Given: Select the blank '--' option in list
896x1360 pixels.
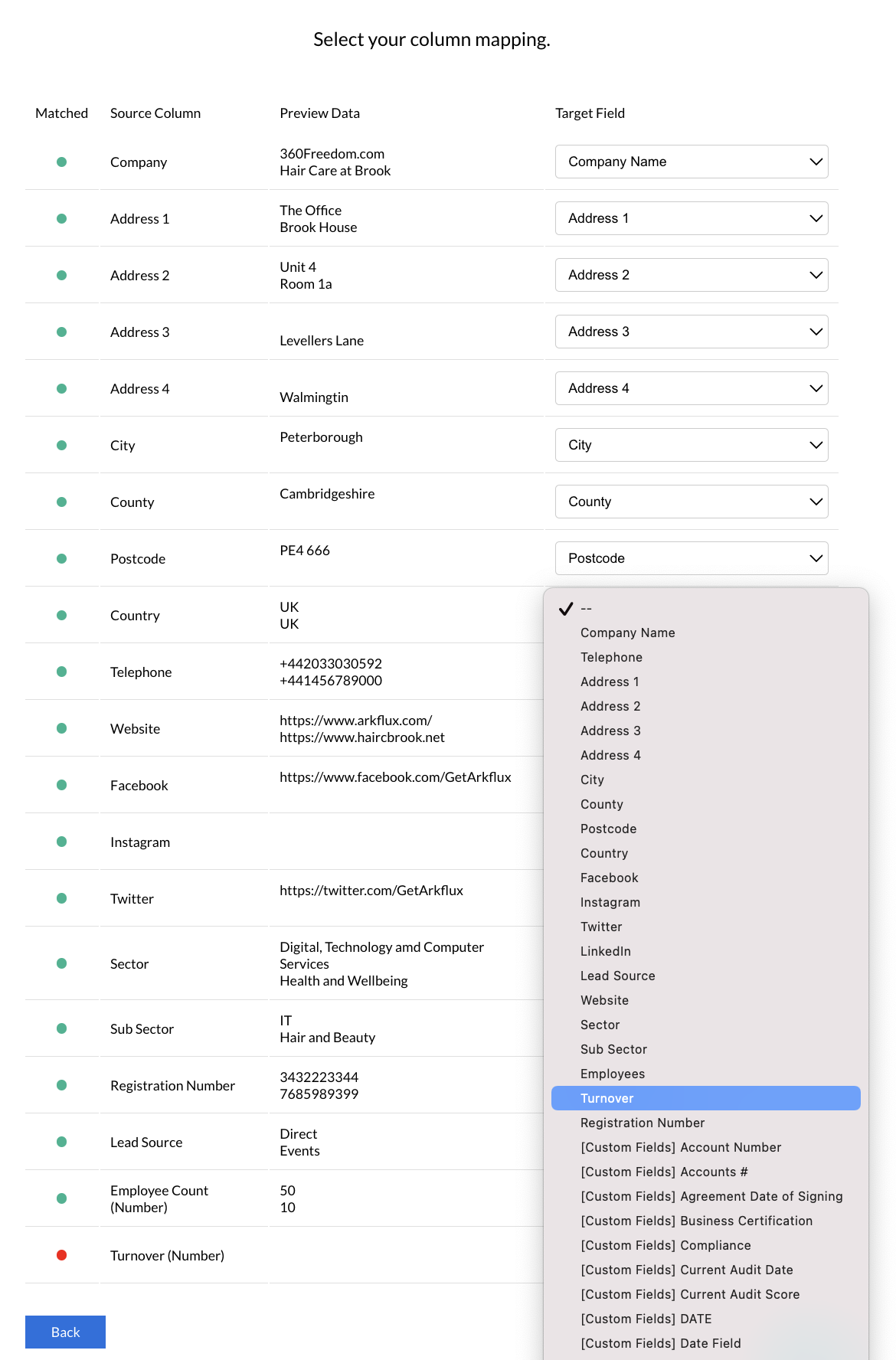Looking at the screenshot, I should pyautogui.click(x=586, y=608).
